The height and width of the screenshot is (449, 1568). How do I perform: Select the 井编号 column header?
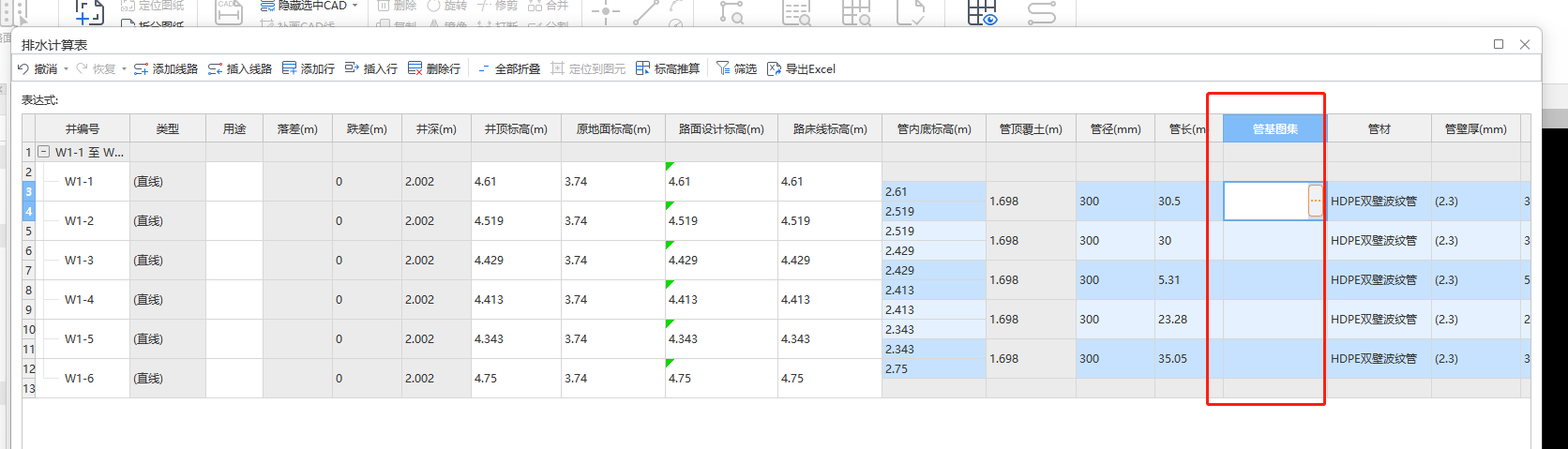(83, 128)
